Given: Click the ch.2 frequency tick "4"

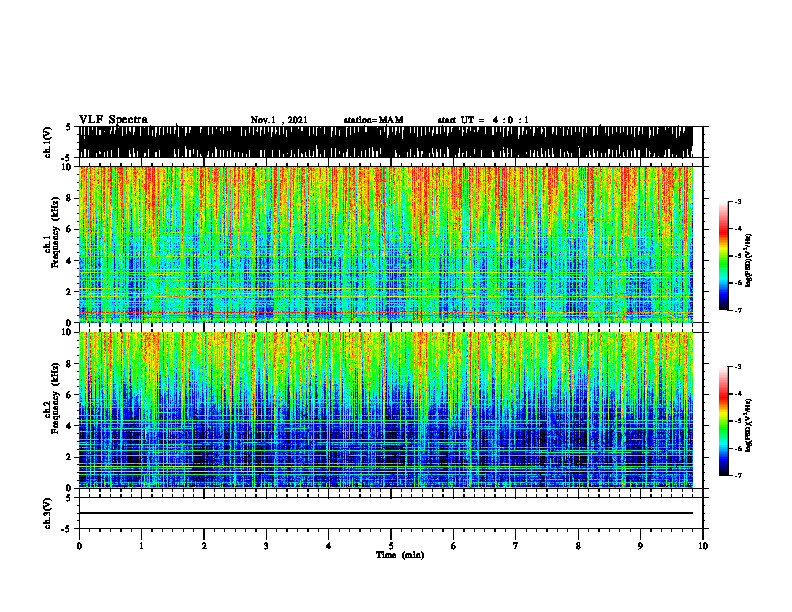Looking at the screenshot, I should pos(70,426).
